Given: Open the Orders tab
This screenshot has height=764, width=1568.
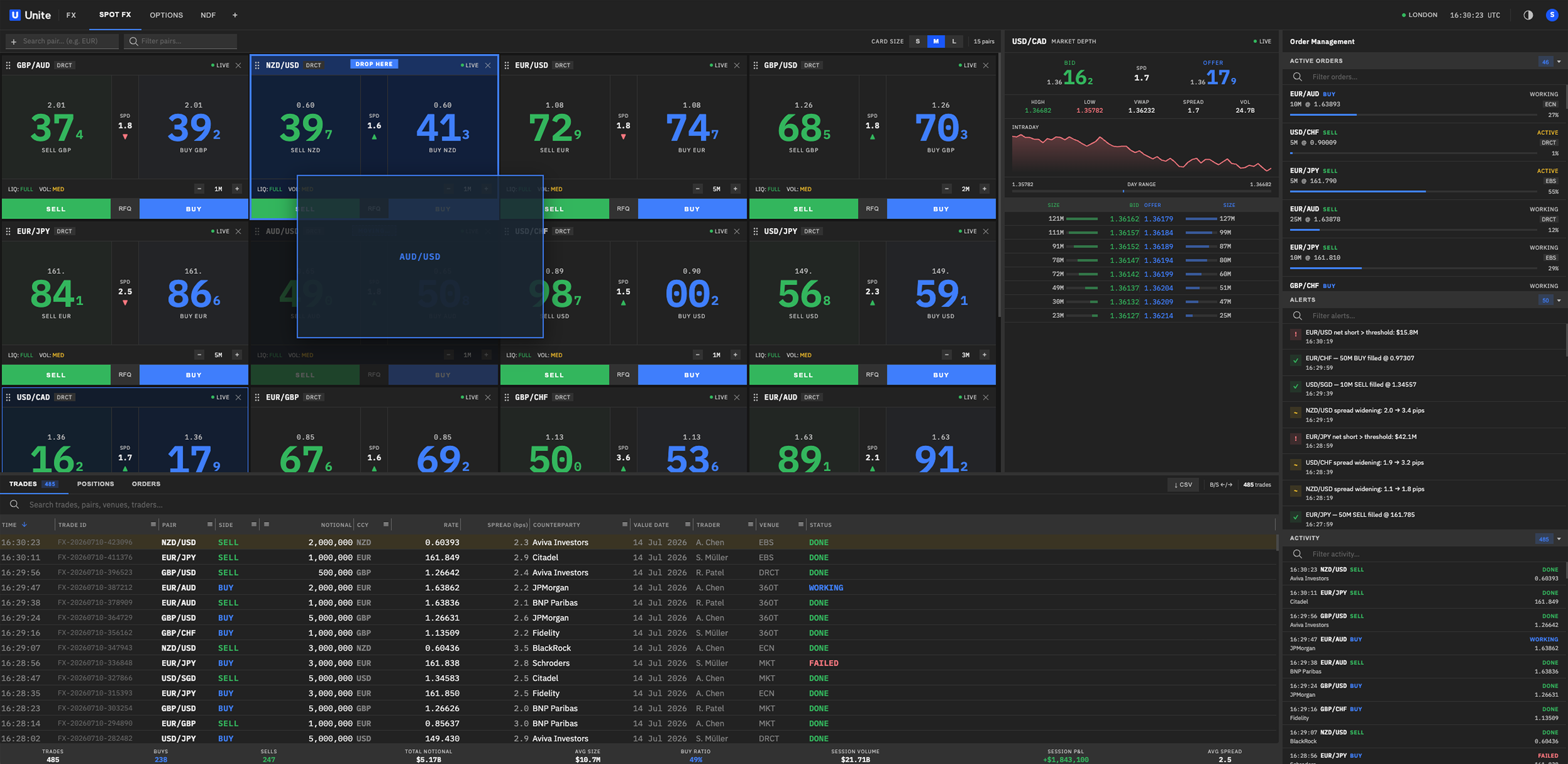Looking at the screenshot, I should coord(146,484).
